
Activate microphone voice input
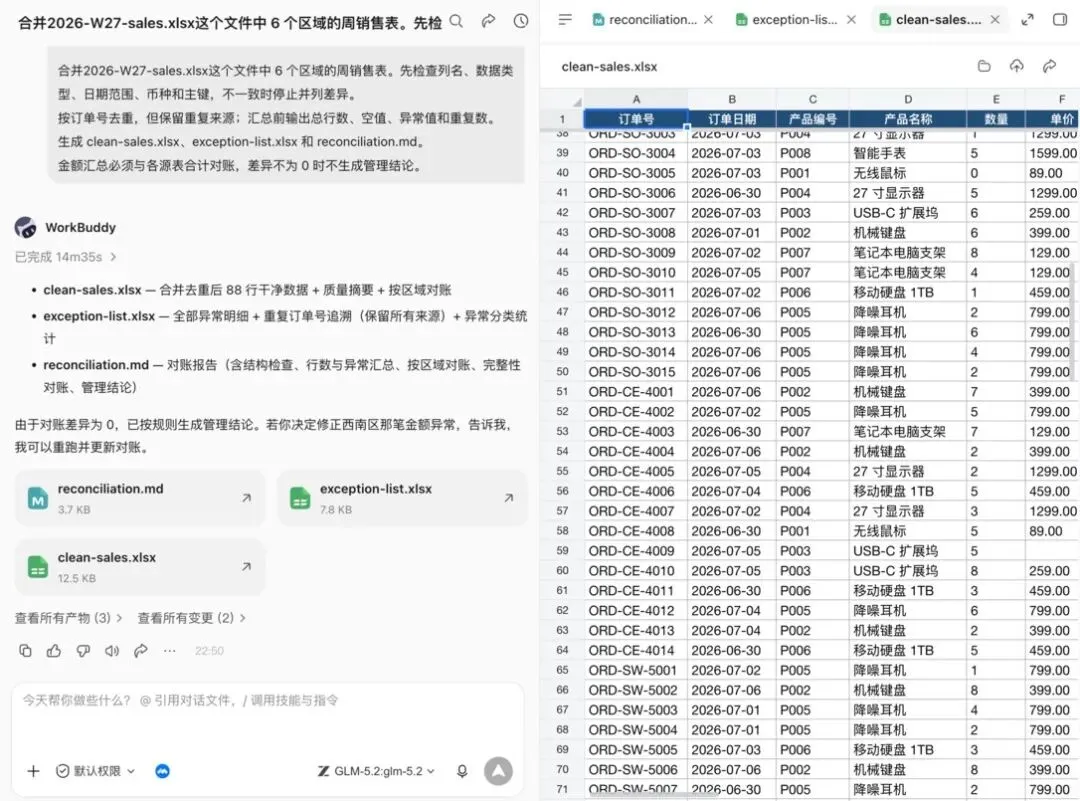pyautogui.click(x=462, y=771)
